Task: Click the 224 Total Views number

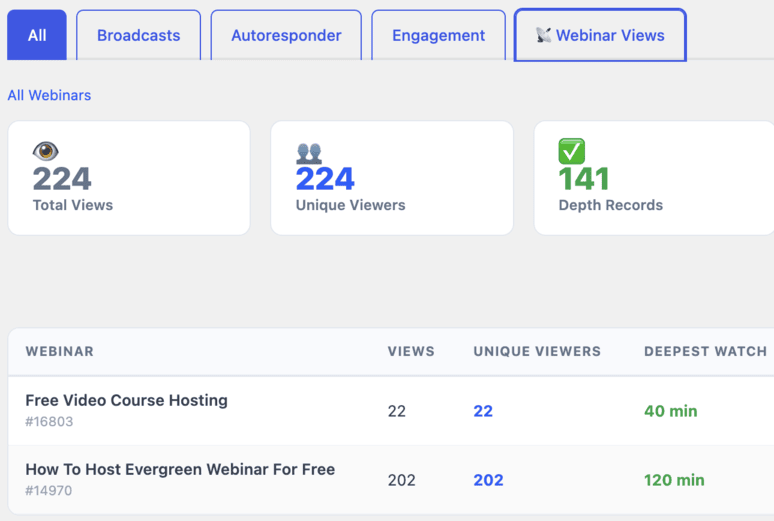Action: 62,179
